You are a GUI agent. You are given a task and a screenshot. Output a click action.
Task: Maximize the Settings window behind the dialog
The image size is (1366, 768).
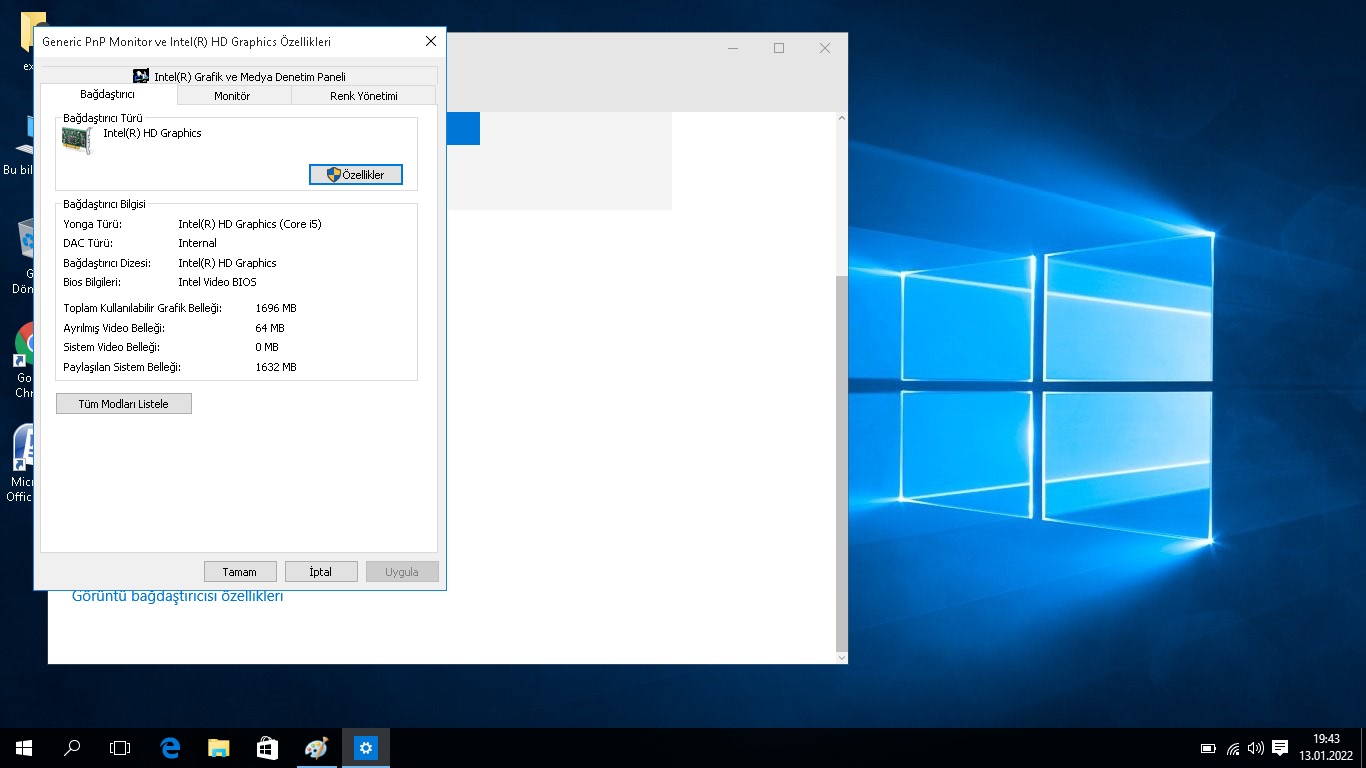779,48
